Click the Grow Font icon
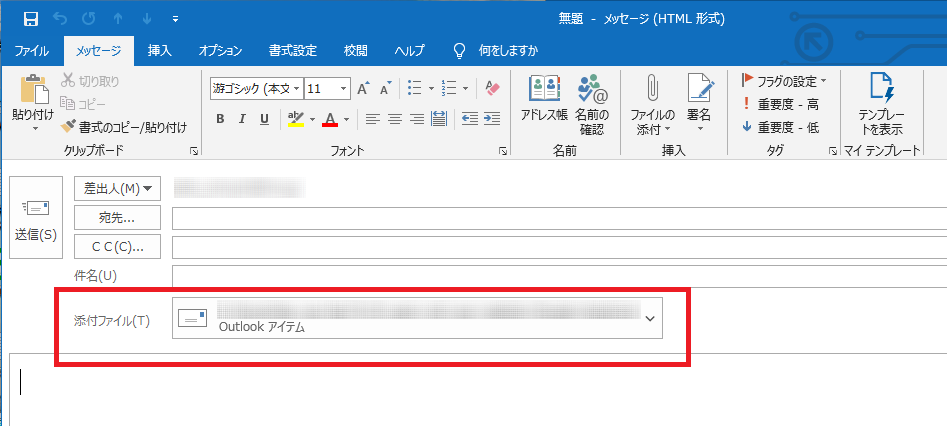The image size is (947, 426). point(364,89)
